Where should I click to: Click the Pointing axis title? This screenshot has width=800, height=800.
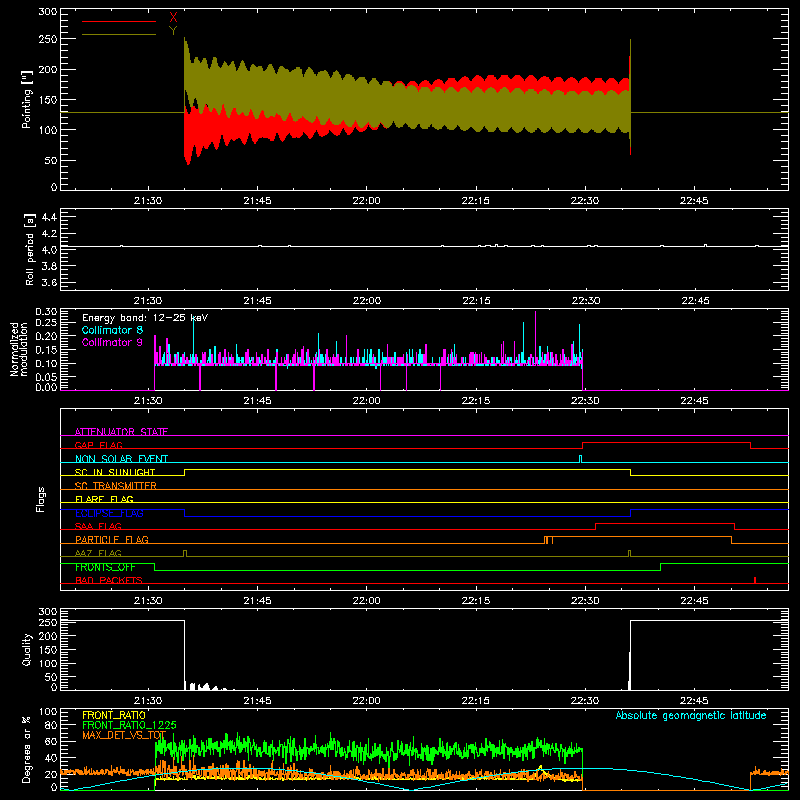tap(27, 99)
